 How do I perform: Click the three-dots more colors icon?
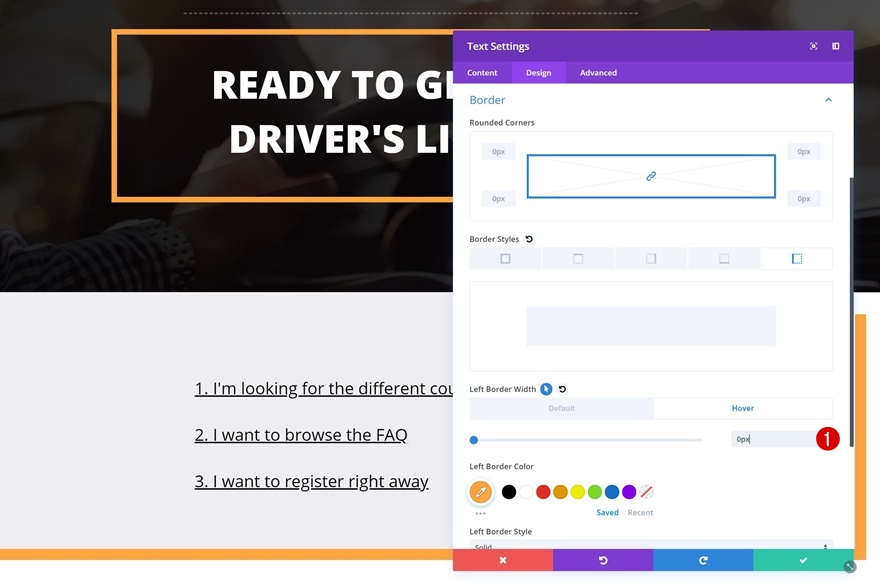click(x=480, y=513)
